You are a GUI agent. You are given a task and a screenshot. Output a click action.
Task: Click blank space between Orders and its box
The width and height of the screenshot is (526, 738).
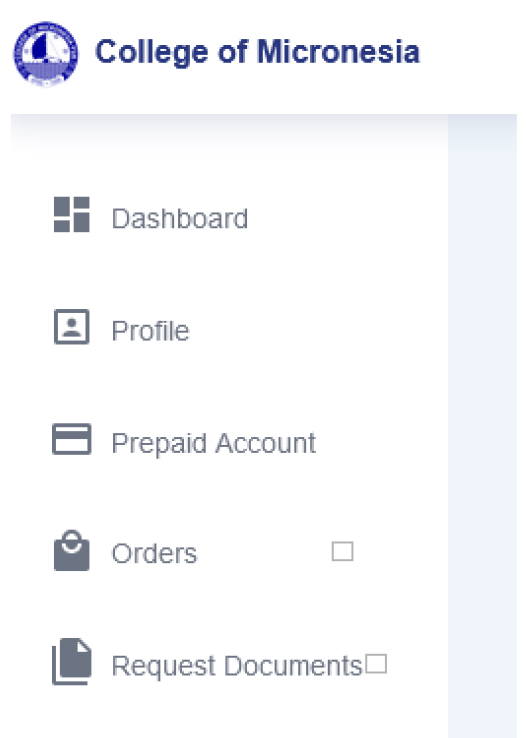[264, 552]
